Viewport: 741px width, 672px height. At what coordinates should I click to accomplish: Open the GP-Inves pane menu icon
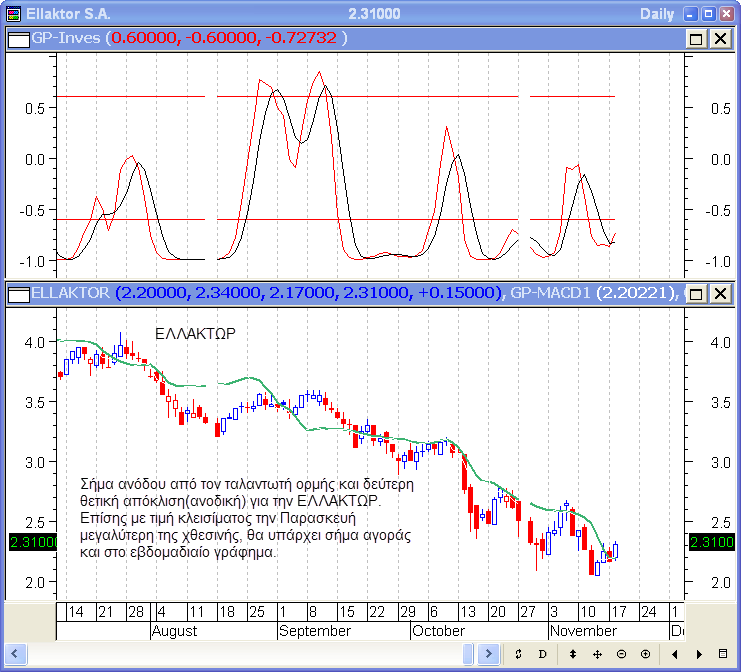click(x=19, y=38)
